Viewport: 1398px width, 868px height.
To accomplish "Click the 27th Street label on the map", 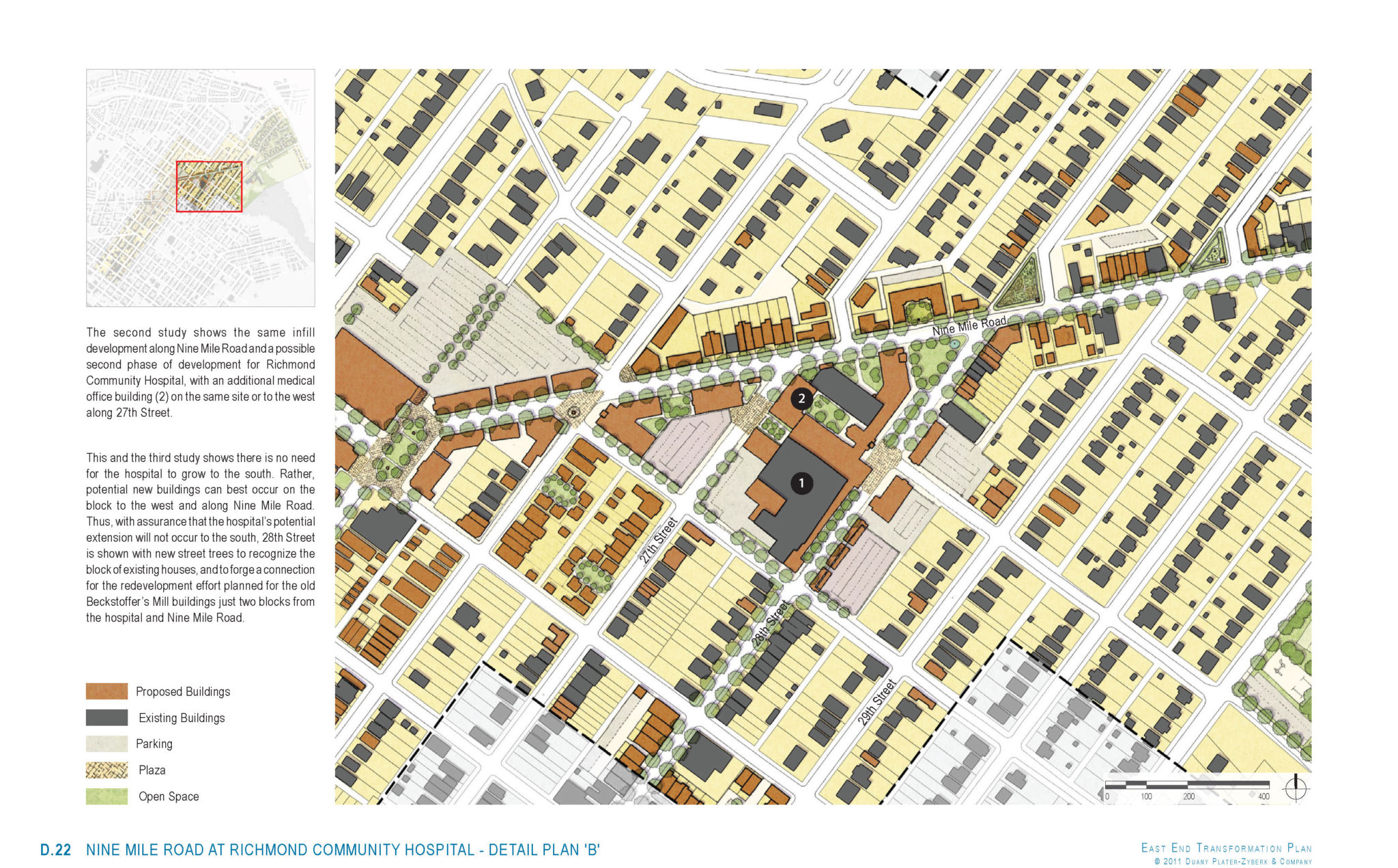I will (658, 540).
